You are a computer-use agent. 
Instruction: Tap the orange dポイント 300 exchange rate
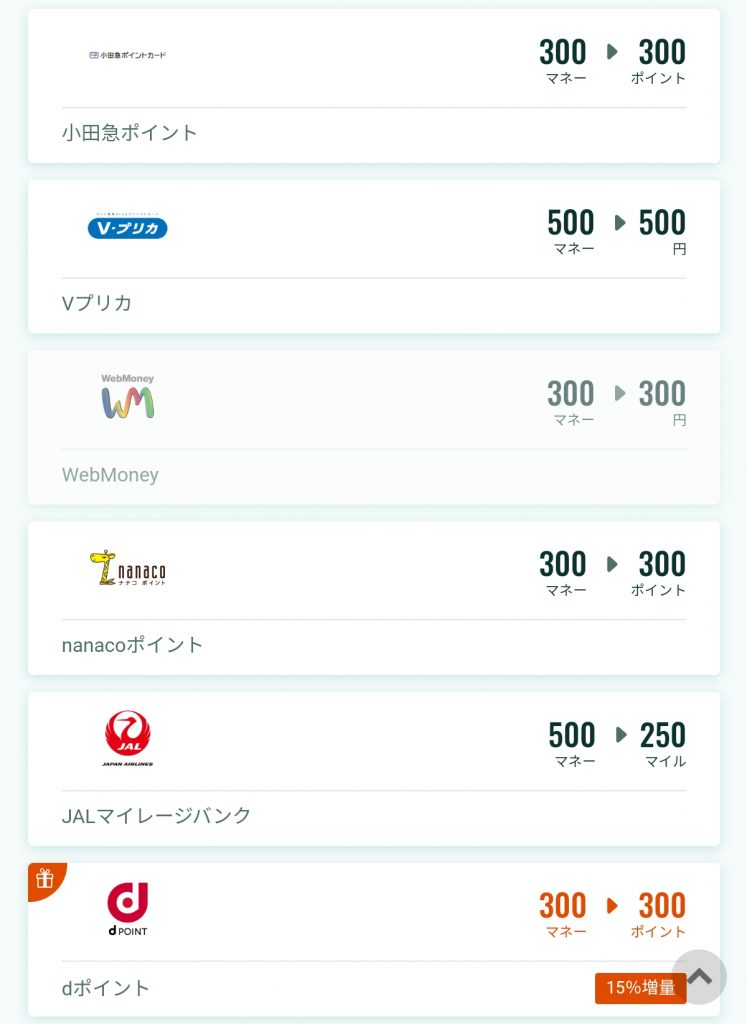(612, 914)
